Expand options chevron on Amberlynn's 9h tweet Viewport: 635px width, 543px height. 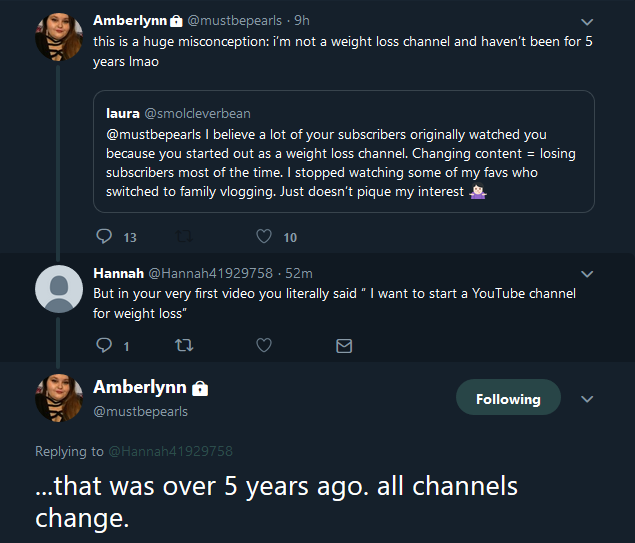pos(587,22)
